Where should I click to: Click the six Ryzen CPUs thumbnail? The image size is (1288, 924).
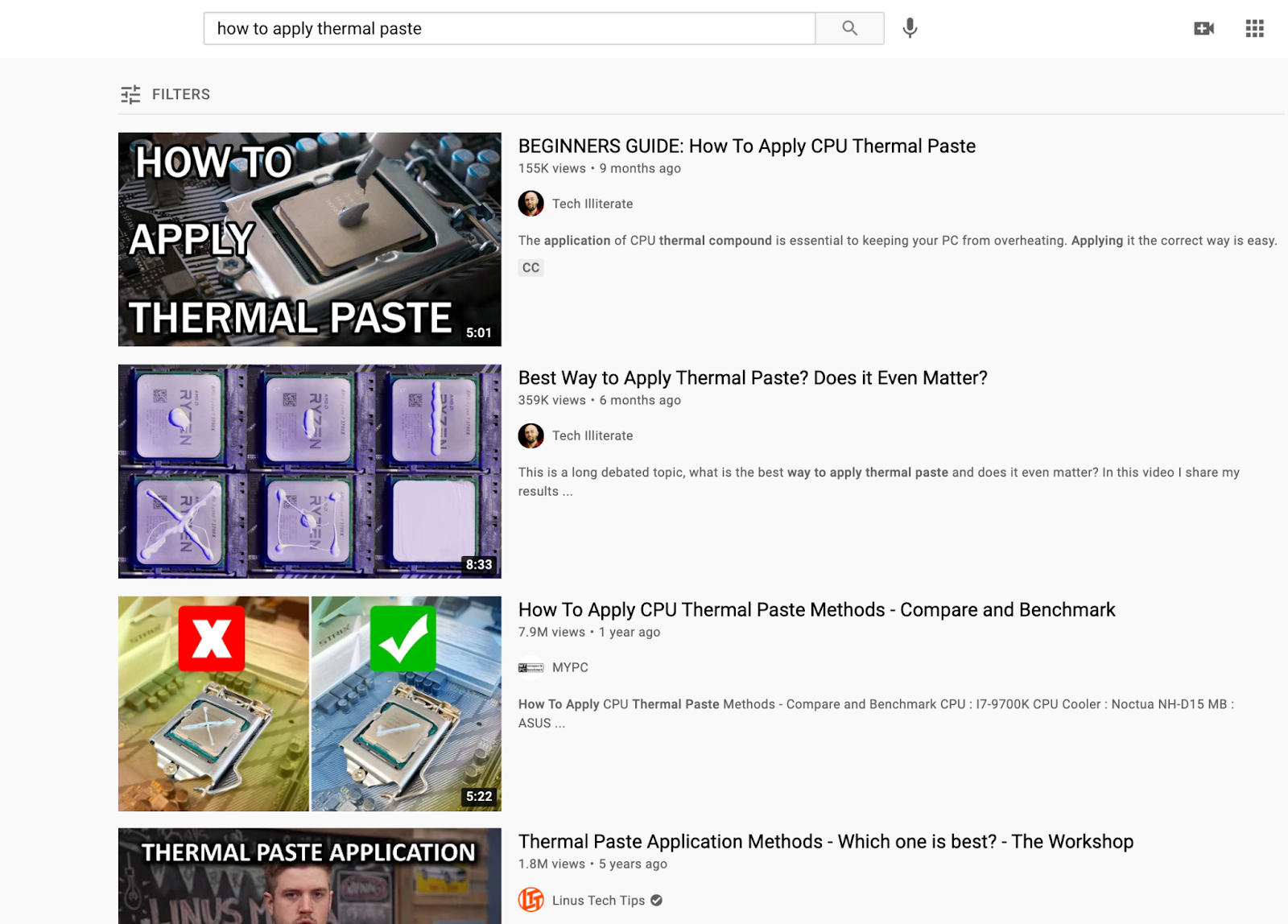pyautogui.click(x=309, y=471)
